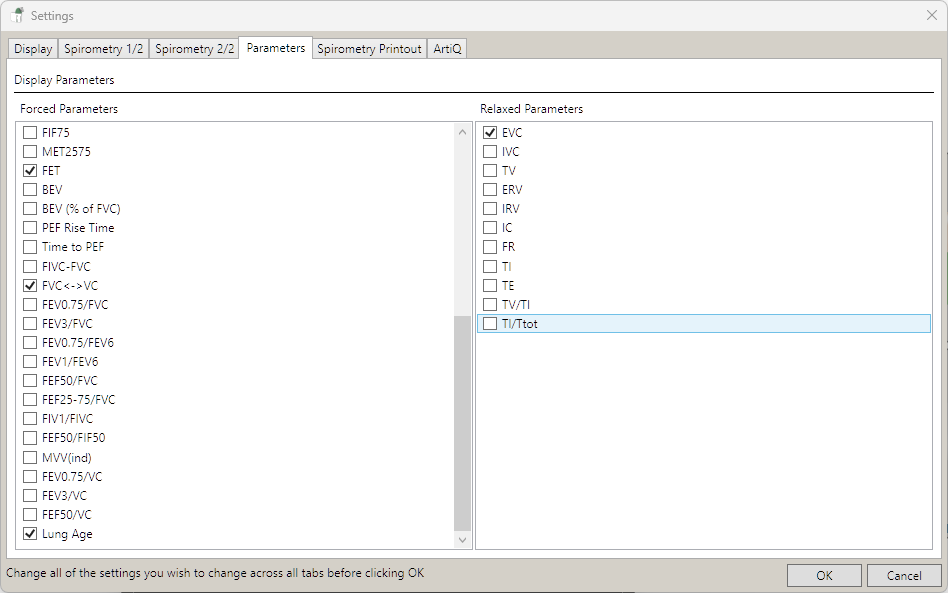Click the scroll down arrow in Forced Parameters

click(x=462, y=540)
